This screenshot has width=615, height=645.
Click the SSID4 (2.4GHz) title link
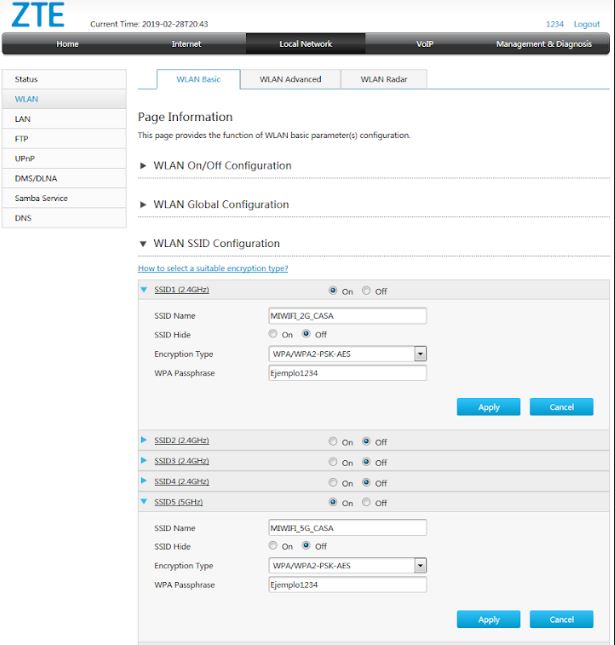tap(181, 481)
